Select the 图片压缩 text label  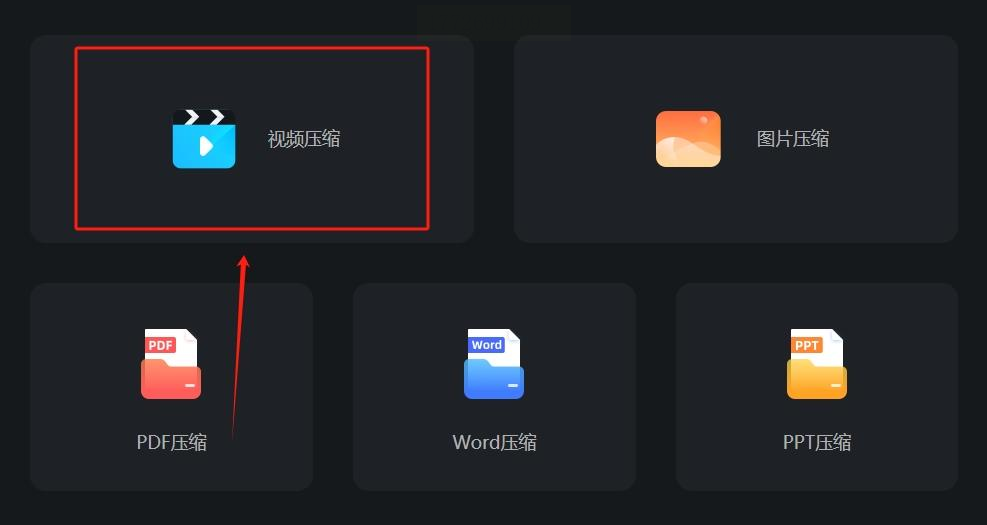click(x=792, y=139)
